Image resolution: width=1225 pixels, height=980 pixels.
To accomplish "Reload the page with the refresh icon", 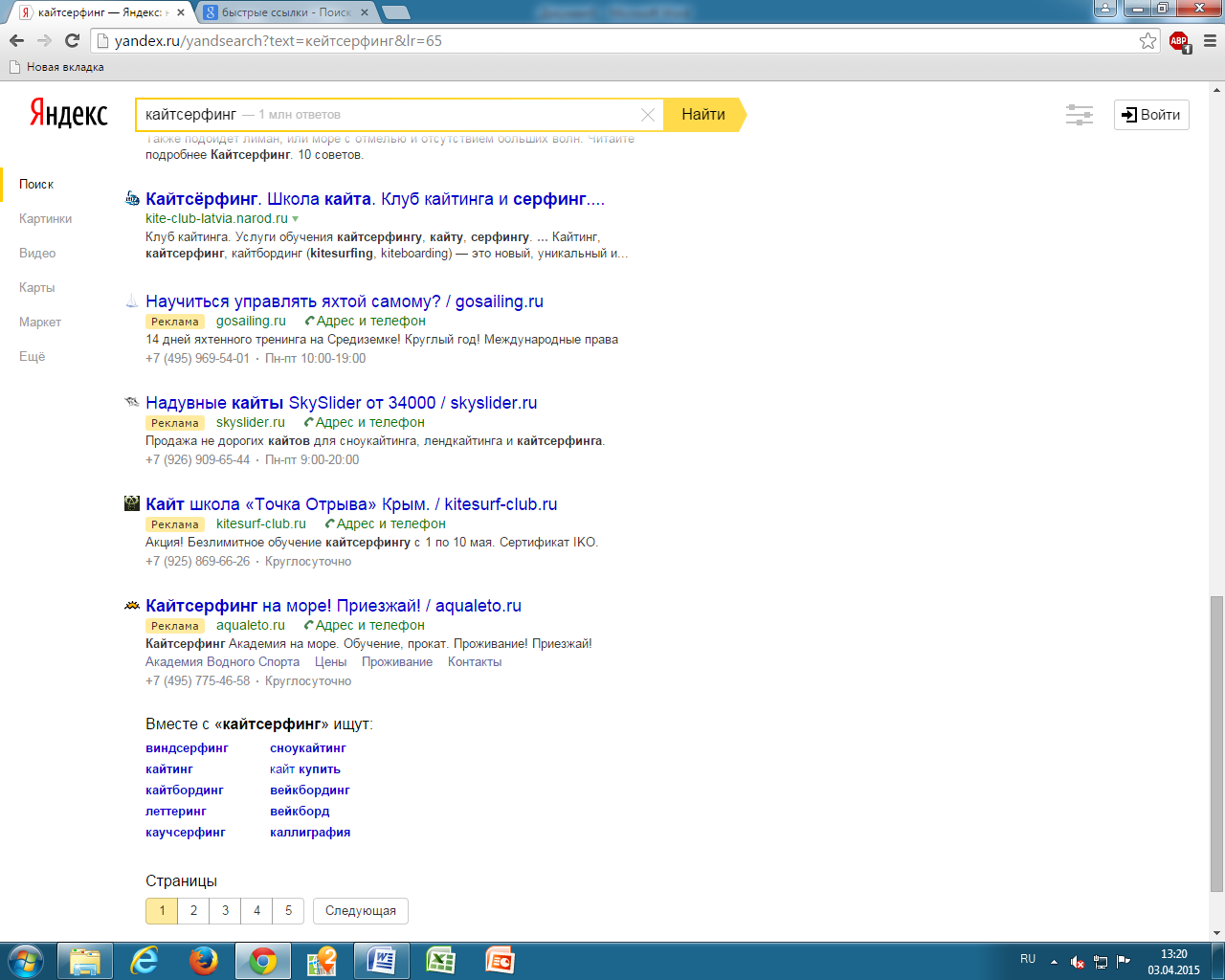I will pos(72,40).
